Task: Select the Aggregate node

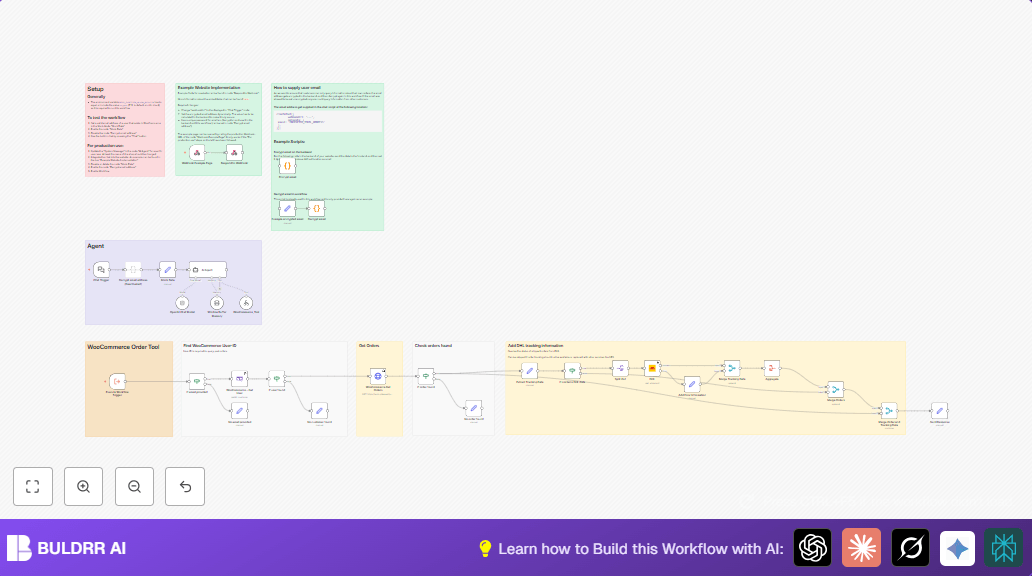Action: pyautogui.click(x=772, y=369)
